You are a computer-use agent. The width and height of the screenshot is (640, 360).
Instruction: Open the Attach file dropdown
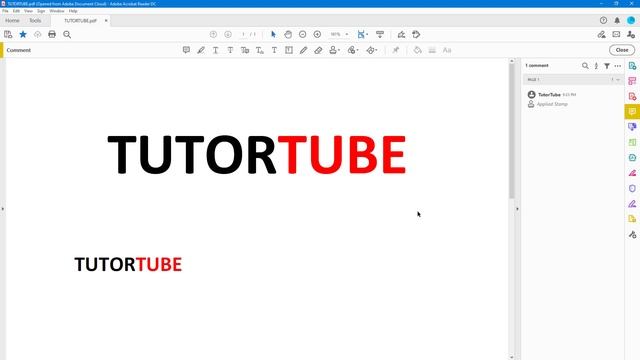(353, 50)
